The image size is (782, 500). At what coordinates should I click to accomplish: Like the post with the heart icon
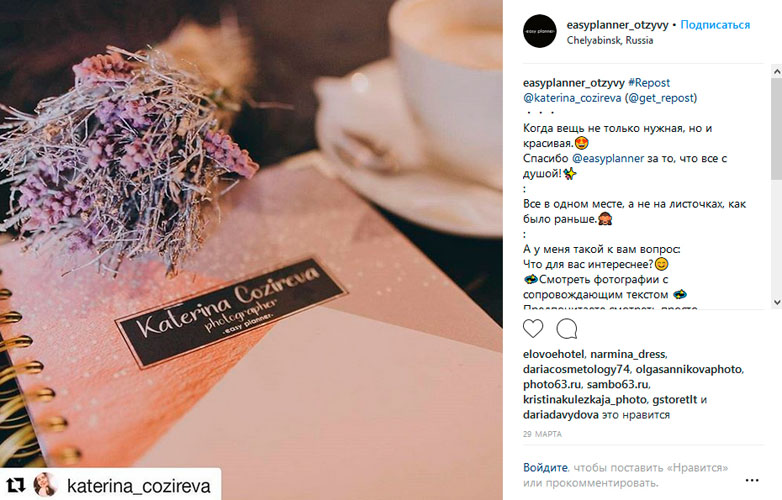[x=533, y=329]
